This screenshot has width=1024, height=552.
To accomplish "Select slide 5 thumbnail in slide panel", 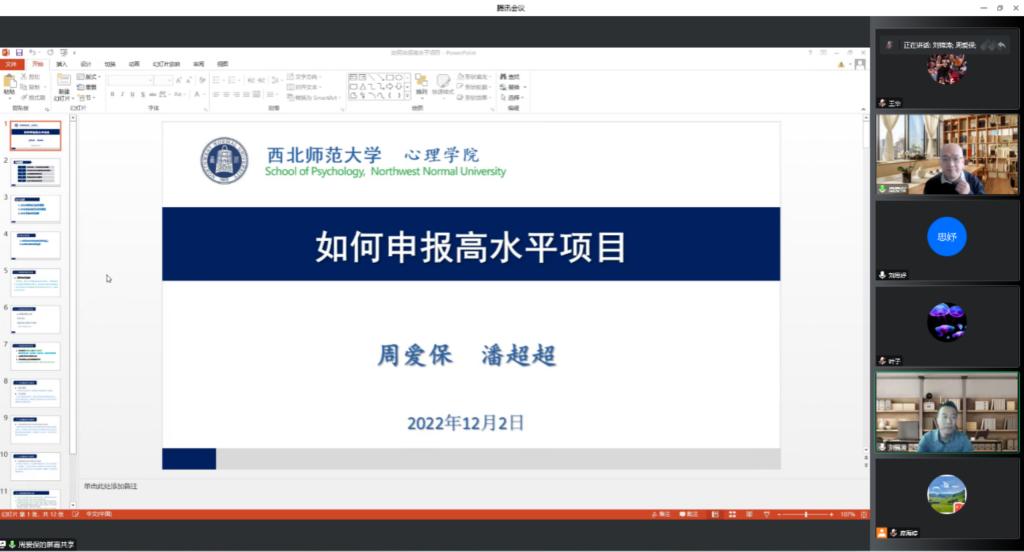I will click(x=36, y=282).
